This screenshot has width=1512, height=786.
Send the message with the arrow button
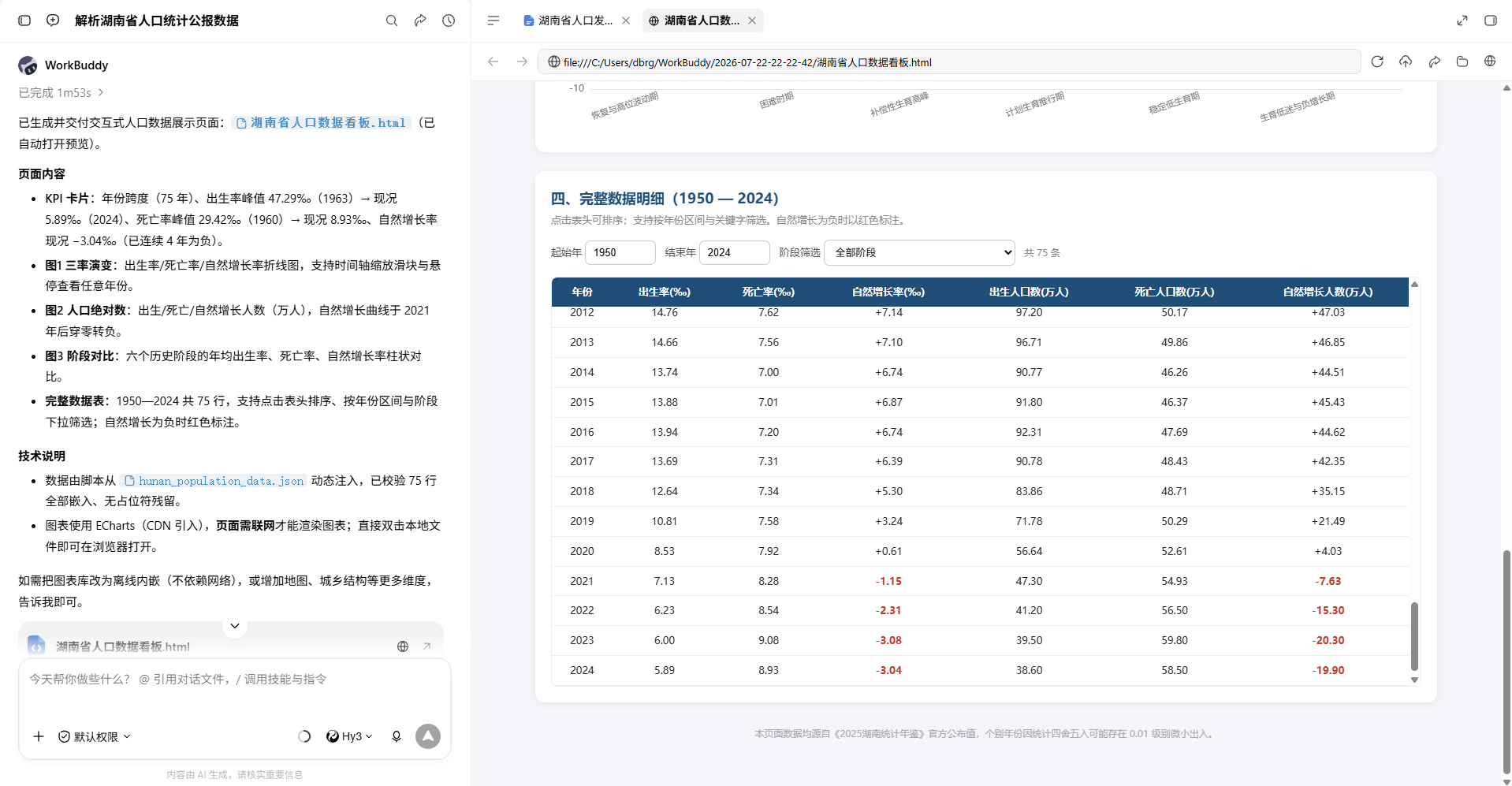428,736
